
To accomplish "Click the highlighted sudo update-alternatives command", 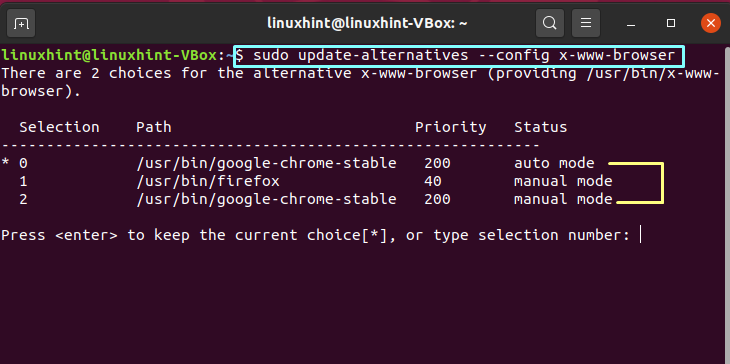I will [x=459, y=56].
